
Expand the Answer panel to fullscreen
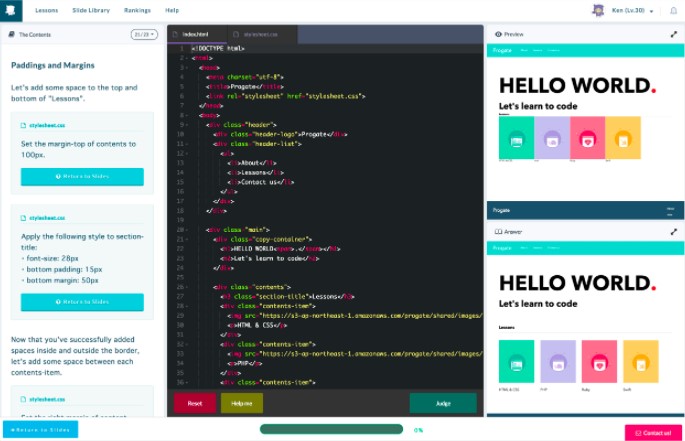(x=673, y=231)
